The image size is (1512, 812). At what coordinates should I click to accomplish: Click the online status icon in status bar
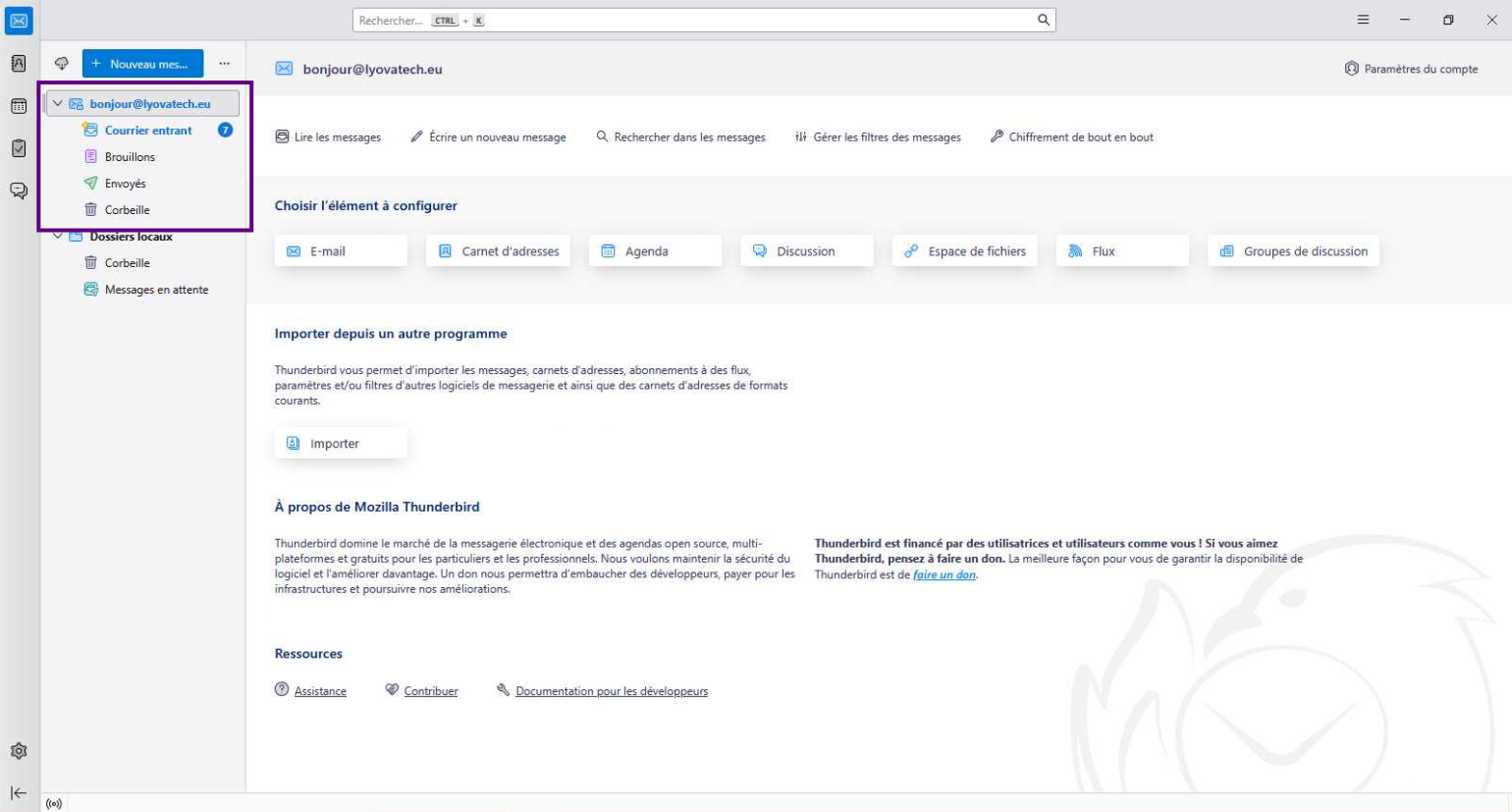tap(54, 803)
